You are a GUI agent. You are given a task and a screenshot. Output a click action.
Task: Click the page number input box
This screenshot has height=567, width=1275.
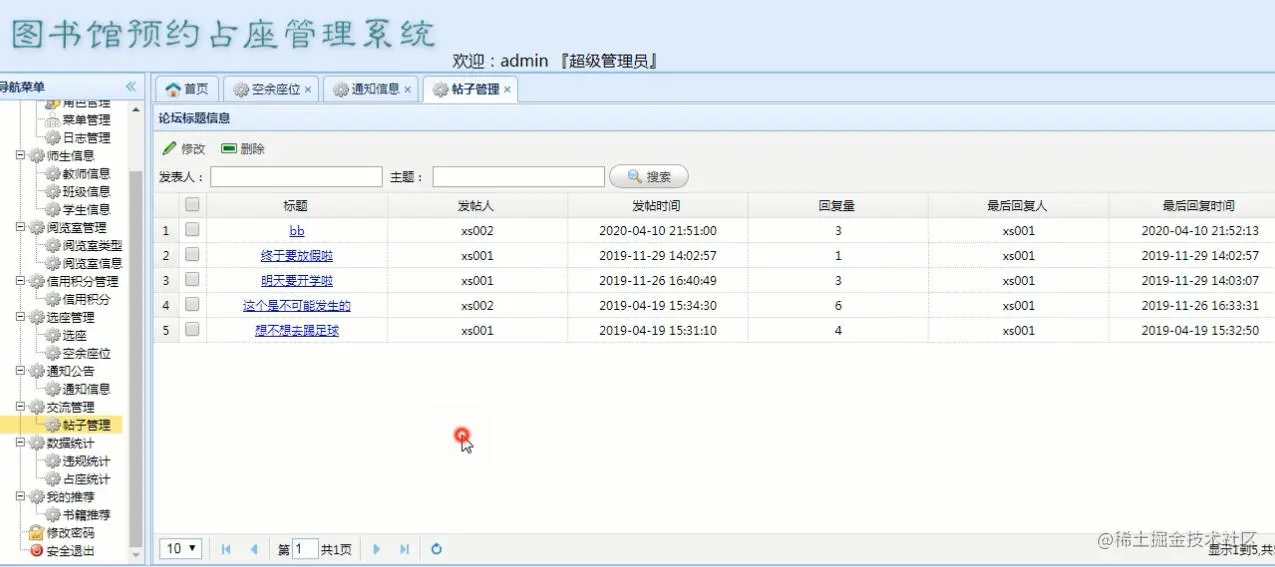tap(305, 549)
